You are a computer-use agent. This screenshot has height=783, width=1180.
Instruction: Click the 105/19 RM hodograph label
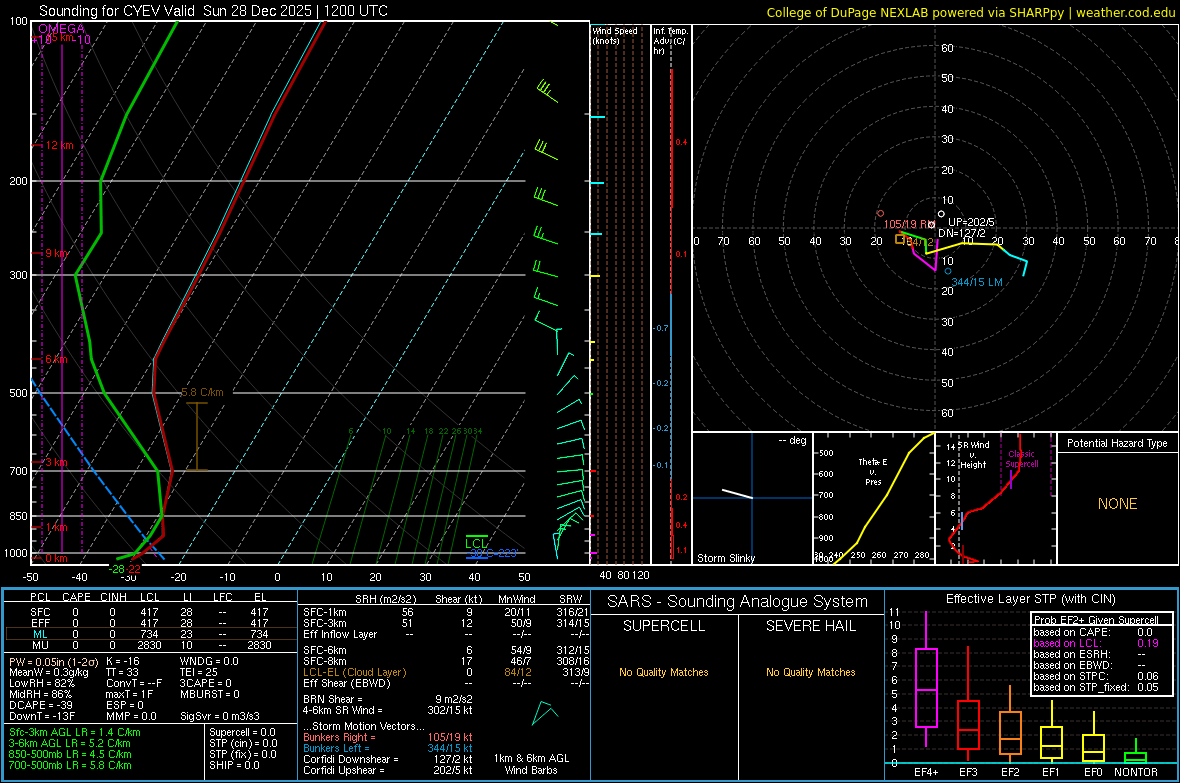[x=909, y=224]
